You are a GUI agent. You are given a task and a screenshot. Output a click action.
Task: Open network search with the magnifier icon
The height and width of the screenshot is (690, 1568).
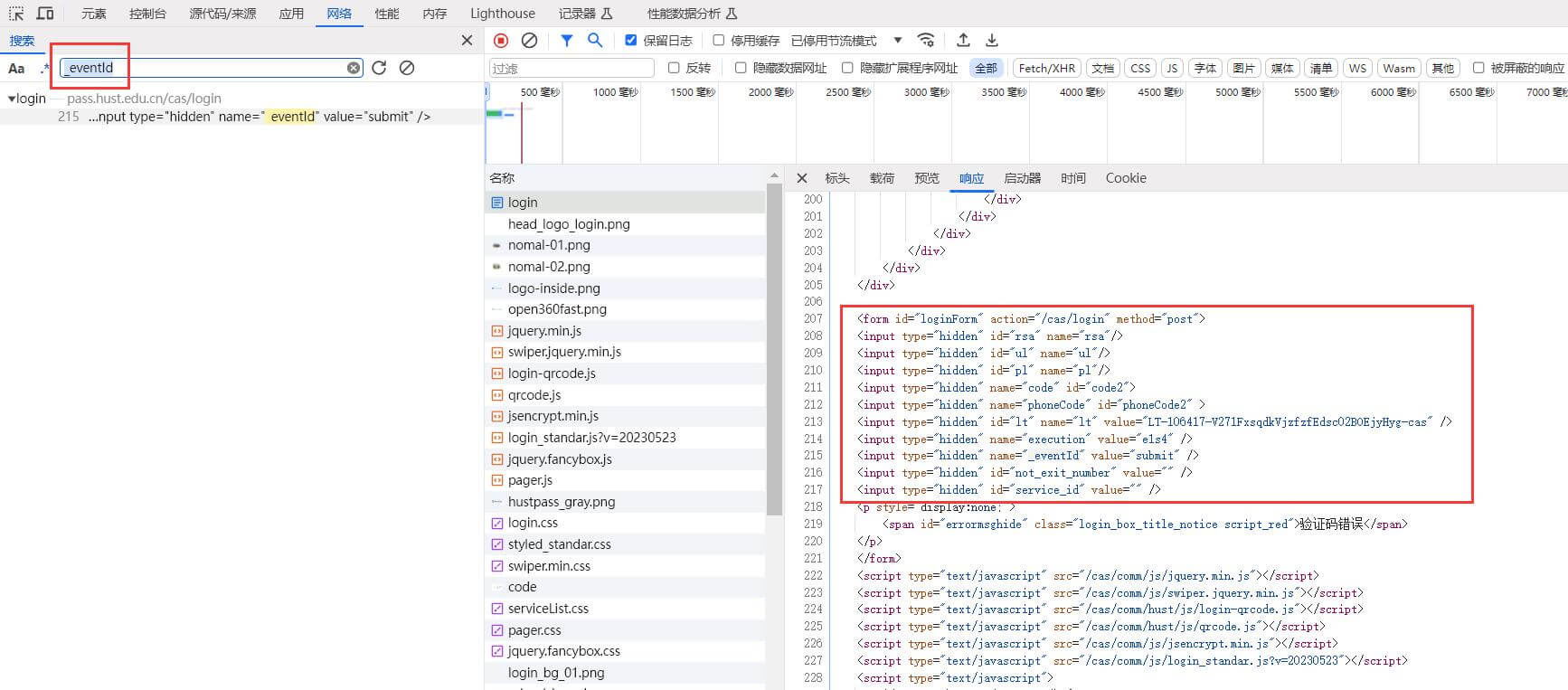pos(595,40)
